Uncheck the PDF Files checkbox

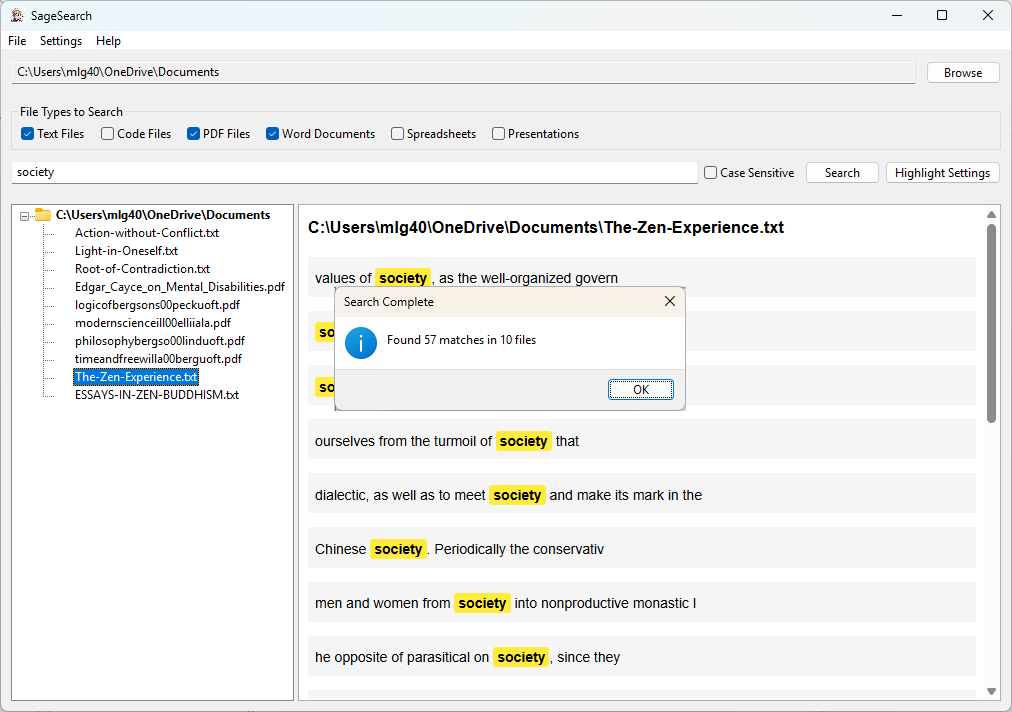pyautogui.click(x=193, y=134)
